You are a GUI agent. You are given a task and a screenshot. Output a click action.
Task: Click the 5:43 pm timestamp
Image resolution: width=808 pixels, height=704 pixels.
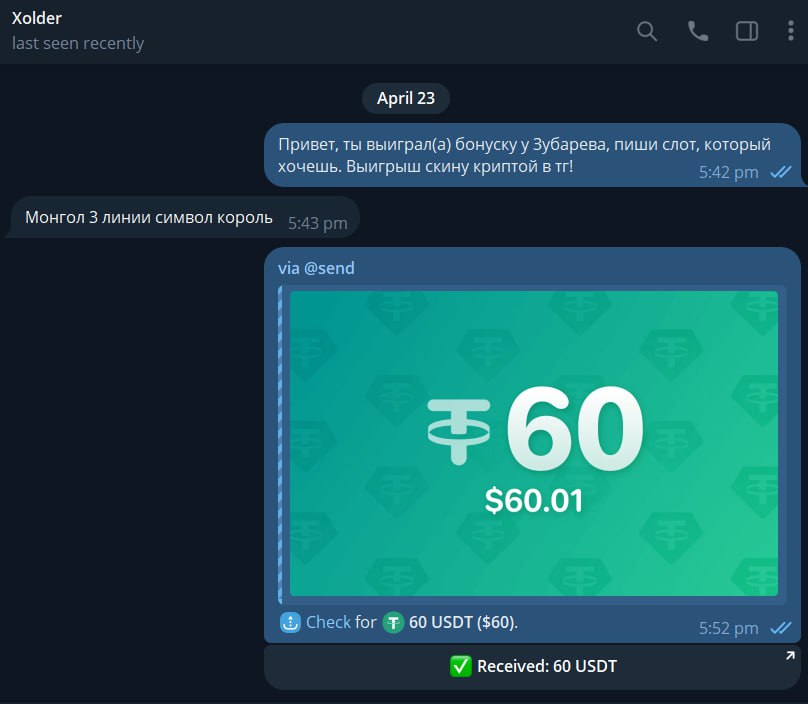317,223
